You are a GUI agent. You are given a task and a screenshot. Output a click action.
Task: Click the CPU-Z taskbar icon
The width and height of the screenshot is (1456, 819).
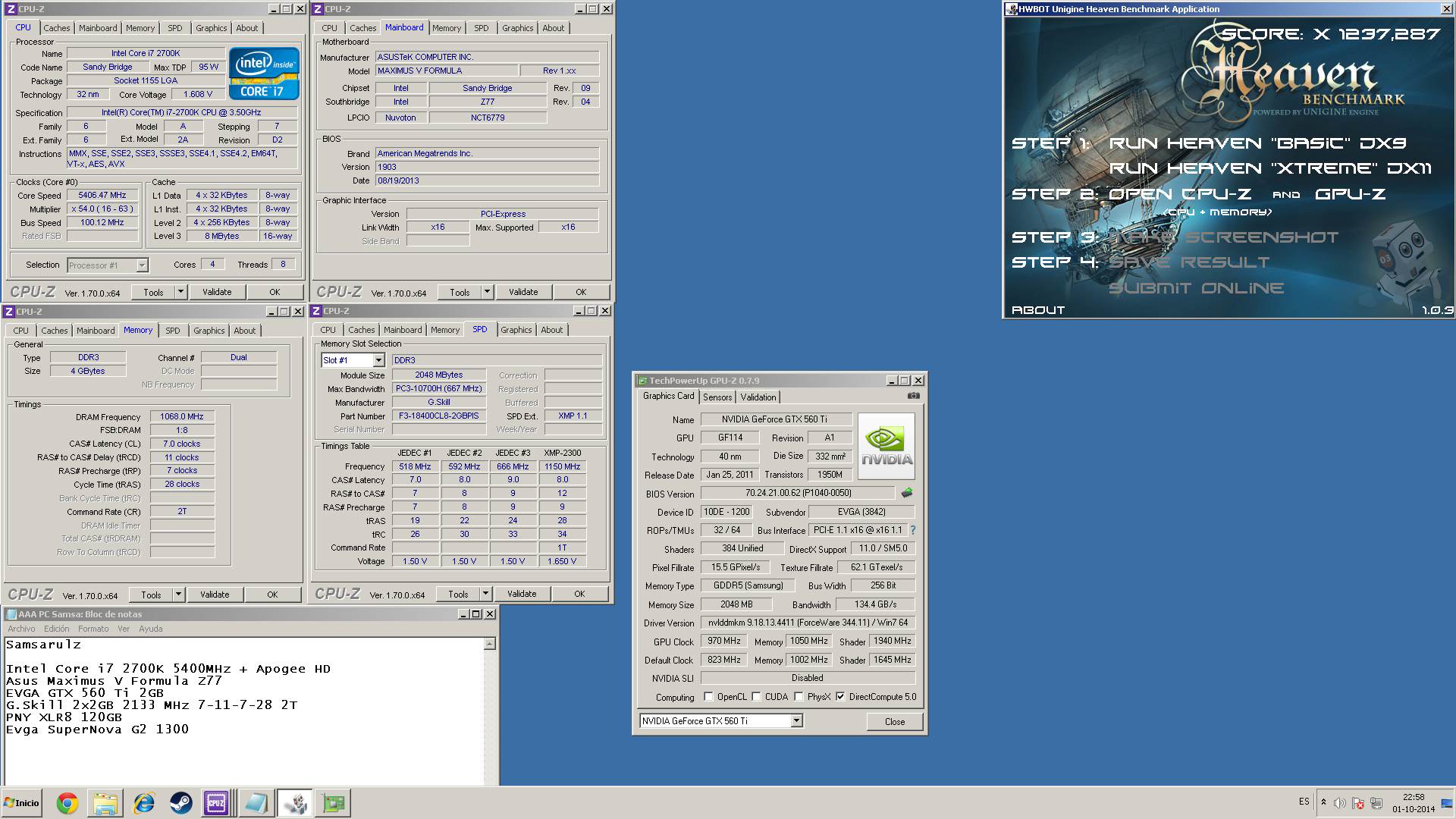[217, 803]
